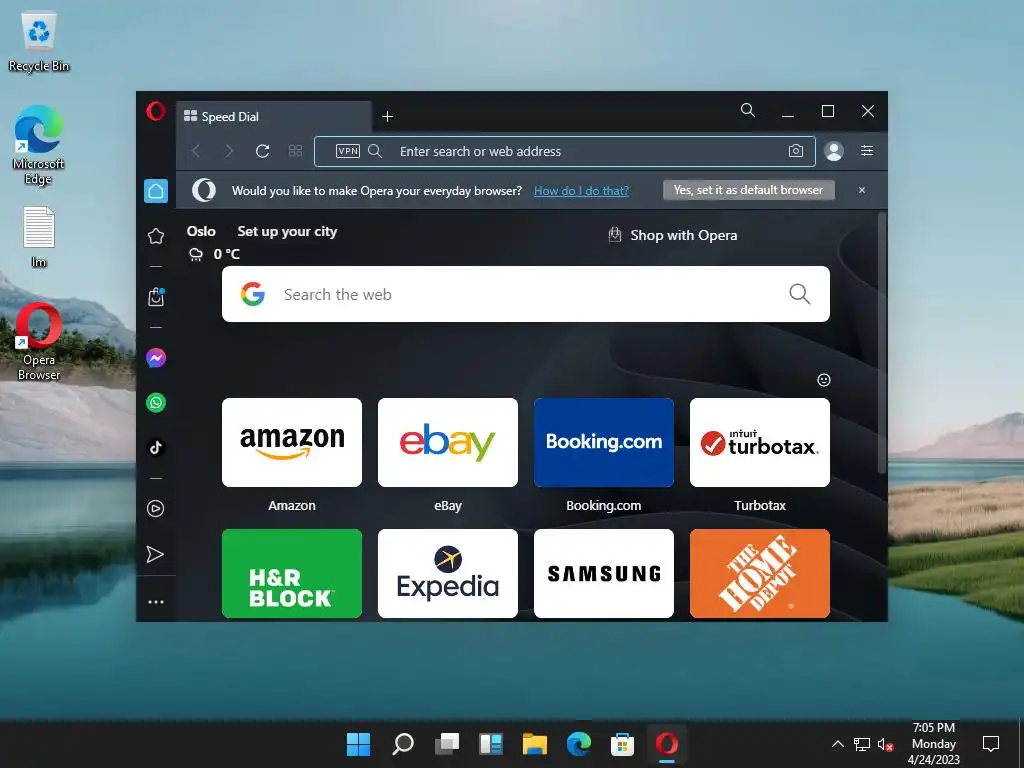Screen dimensions: 1024x768
Task: Open File Explorer from the taskbar
Action: [534, 744]
